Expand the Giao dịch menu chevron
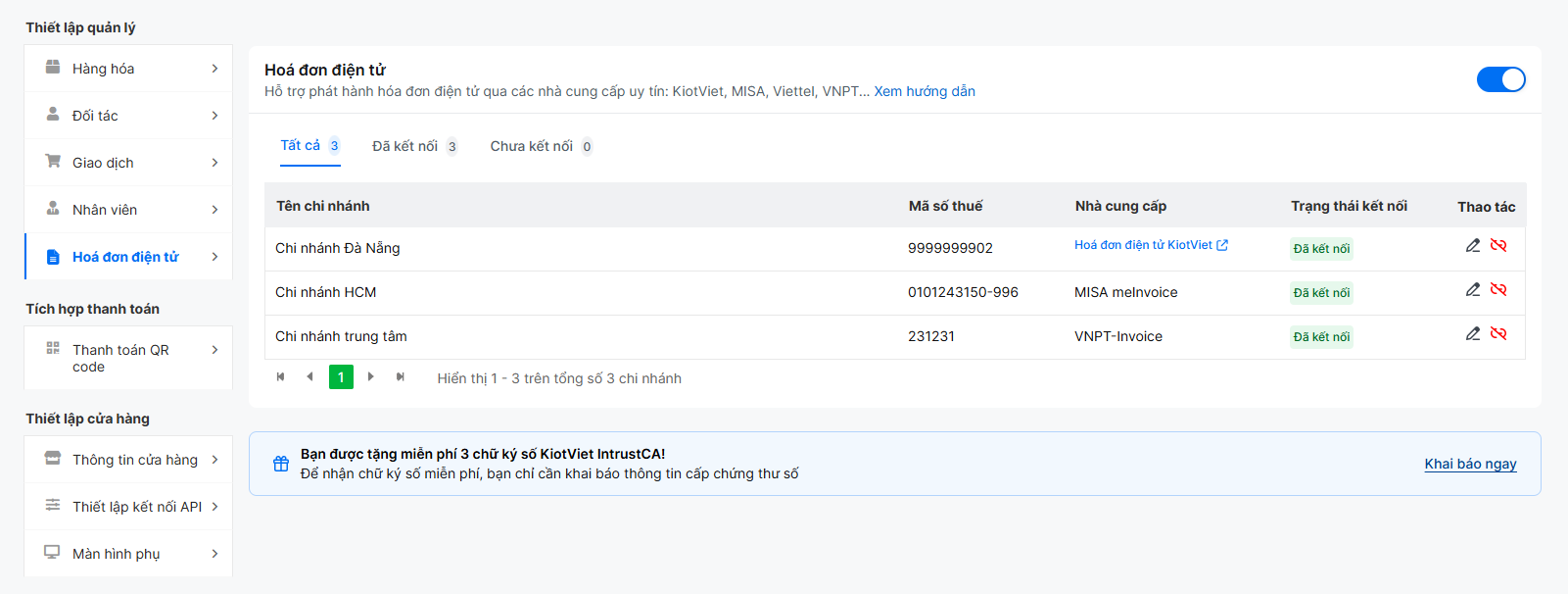1568x594 pixels. (214, 163)
